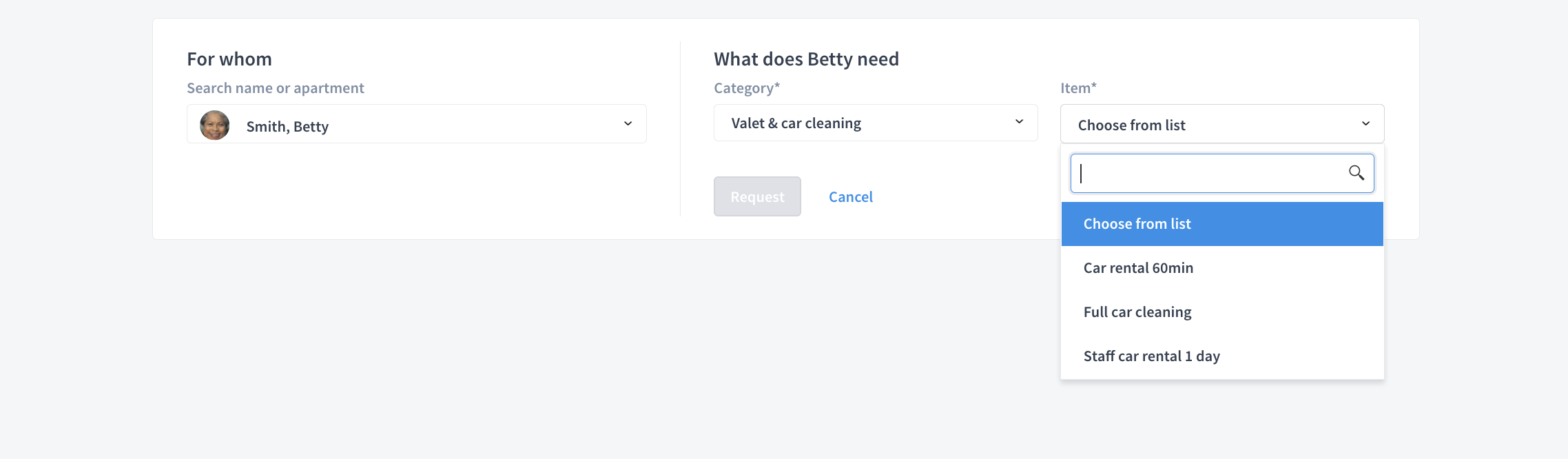
Task: Open the 'Smith, Betty' resident field
Action: [x=417, y=124]
